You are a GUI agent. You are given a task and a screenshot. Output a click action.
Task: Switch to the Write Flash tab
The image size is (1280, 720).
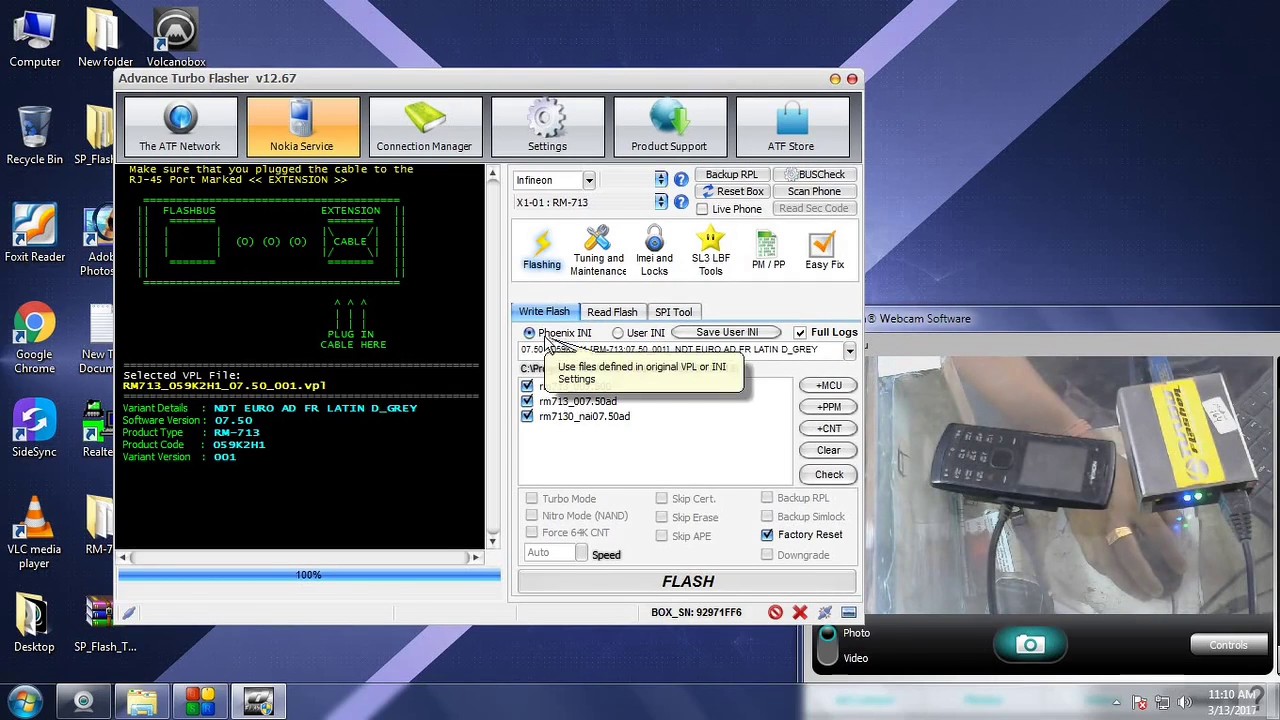[x=544, y=312]
